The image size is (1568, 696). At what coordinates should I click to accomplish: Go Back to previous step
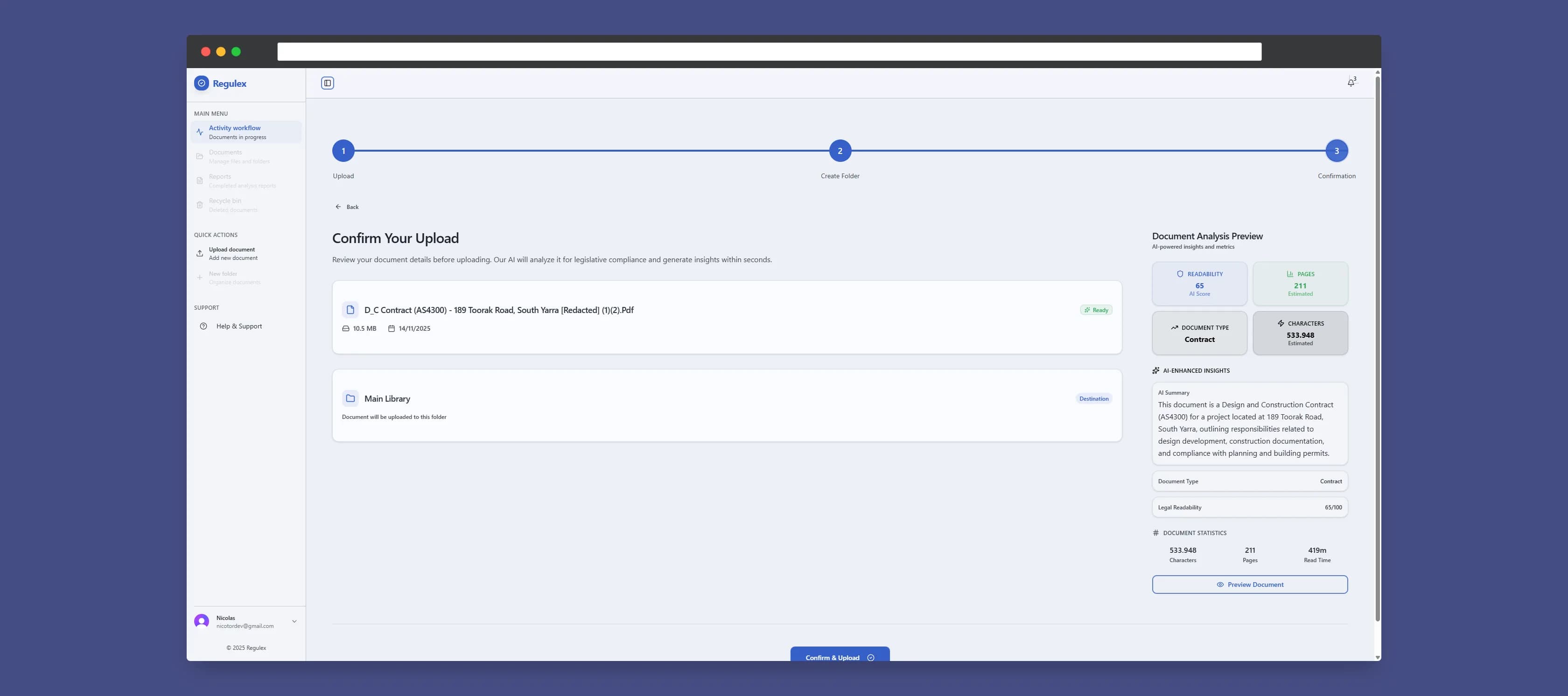click(x=347, y=207)
